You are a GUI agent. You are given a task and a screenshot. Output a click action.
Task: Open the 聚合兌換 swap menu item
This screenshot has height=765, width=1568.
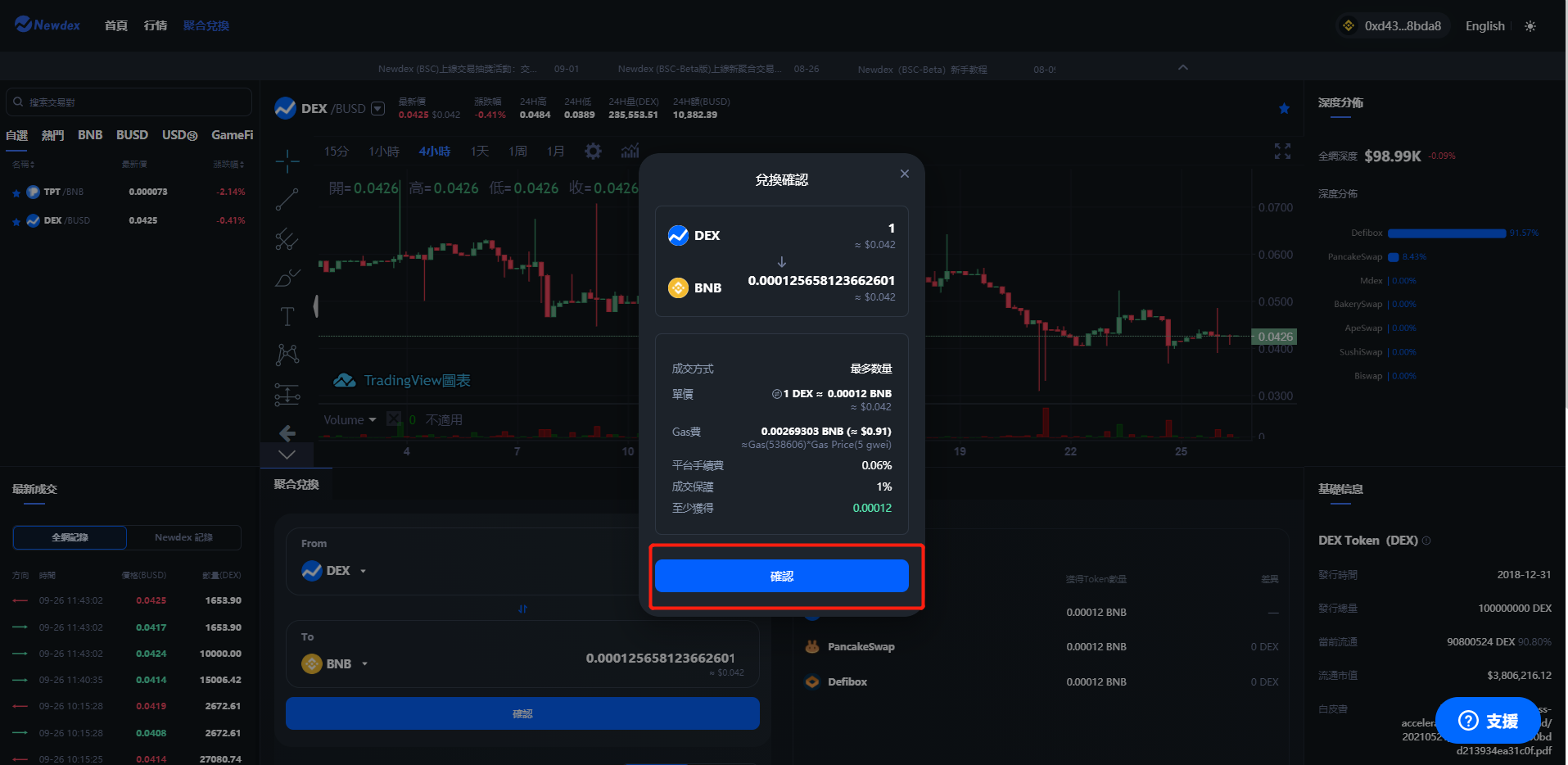206,26
